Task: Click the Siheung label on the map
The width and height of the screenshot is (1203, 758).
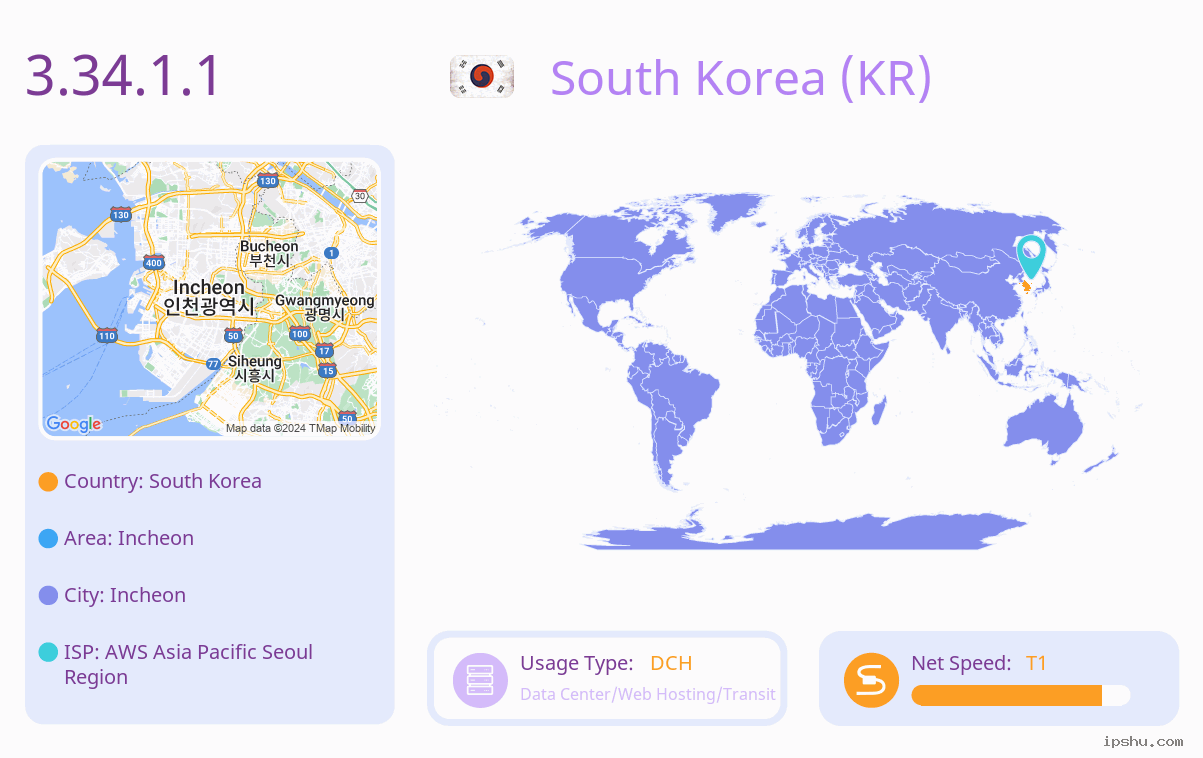Action: coord(255,368)
